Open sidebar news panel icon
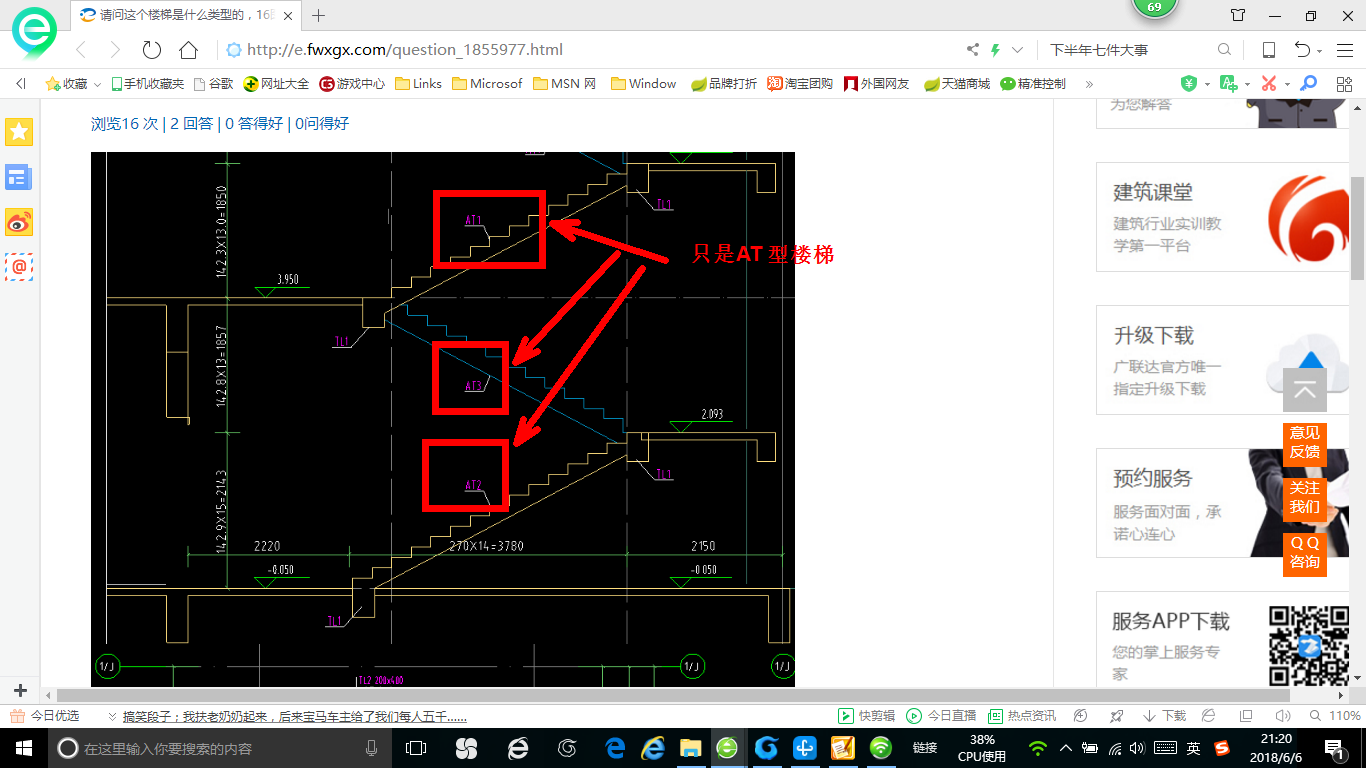 coord(19,178)
